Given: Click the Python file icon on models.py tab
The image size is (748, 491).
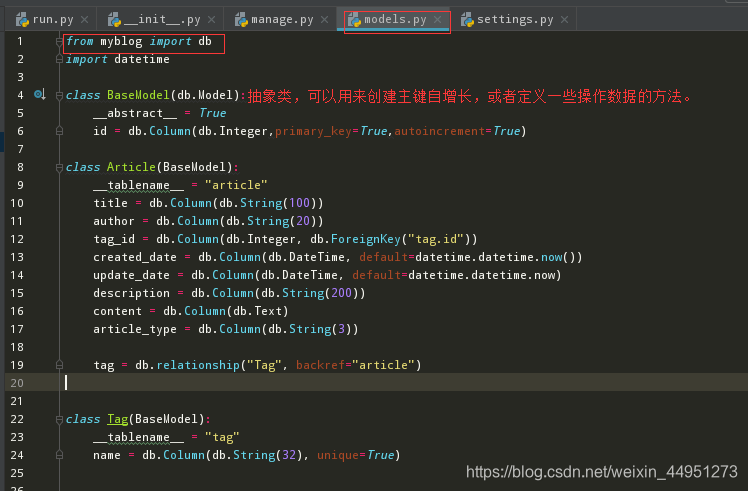Looking at the screenshot, I should click(x=354, y=20).
